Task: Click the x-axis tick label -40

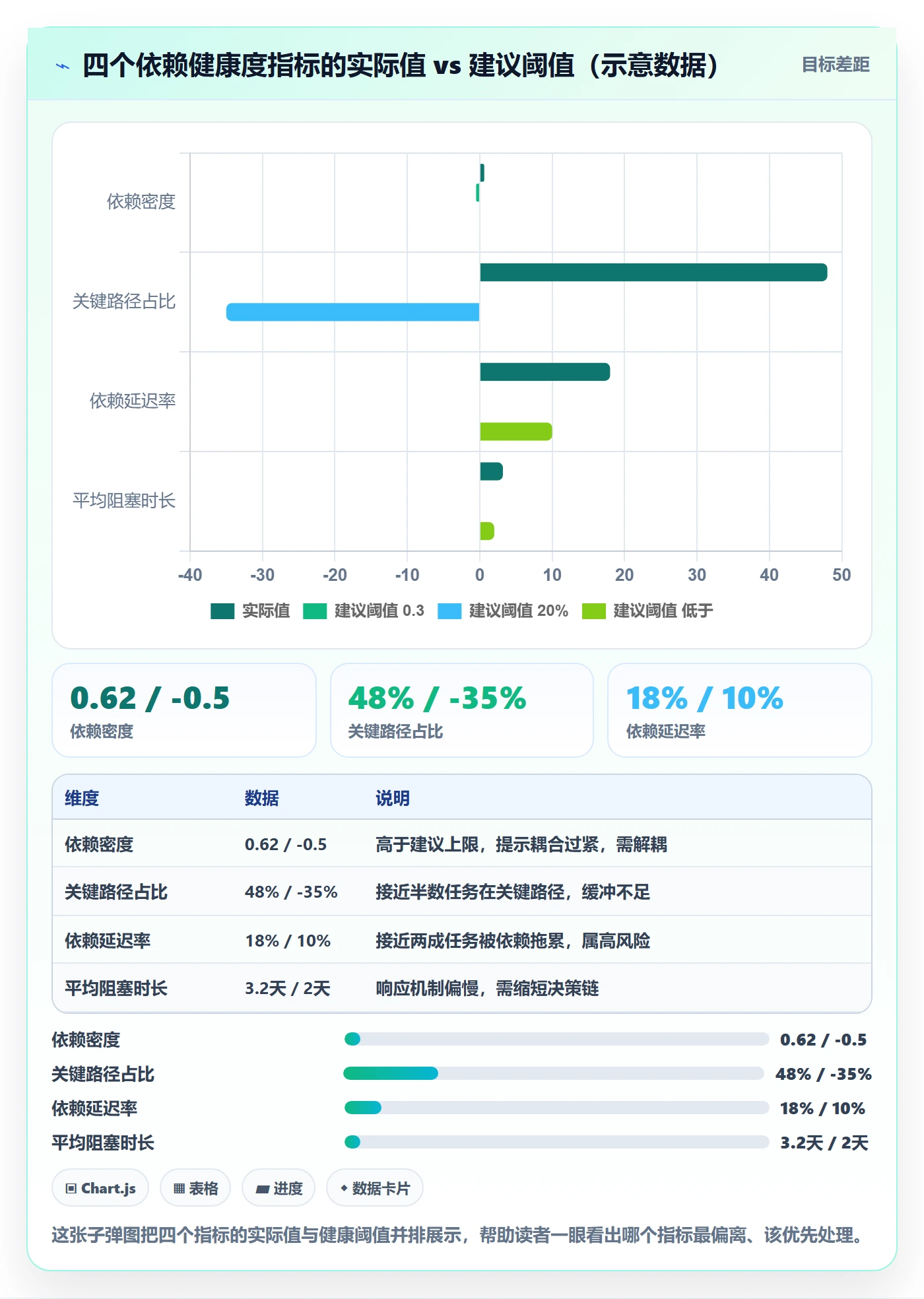Action: 190,575
